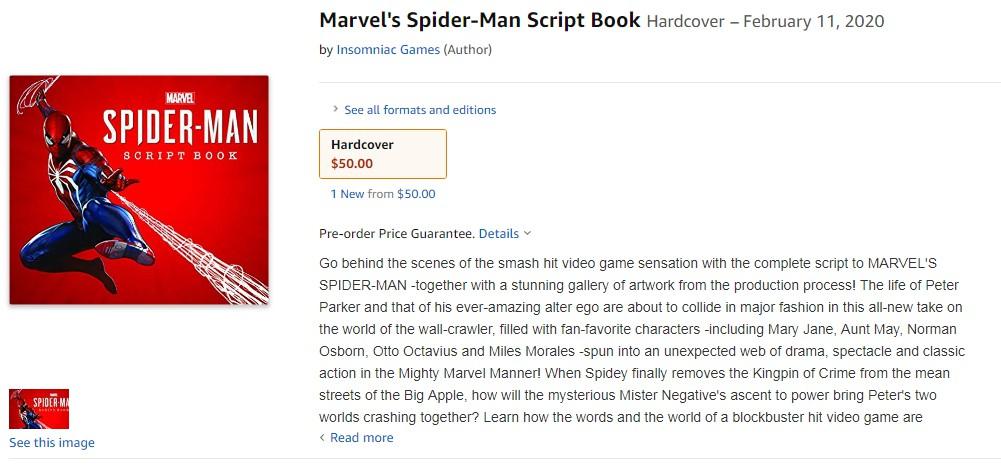This screenshot has height=469, width=1001.
Task: Open the large Spider-Man book cover image
Action: 139,189
